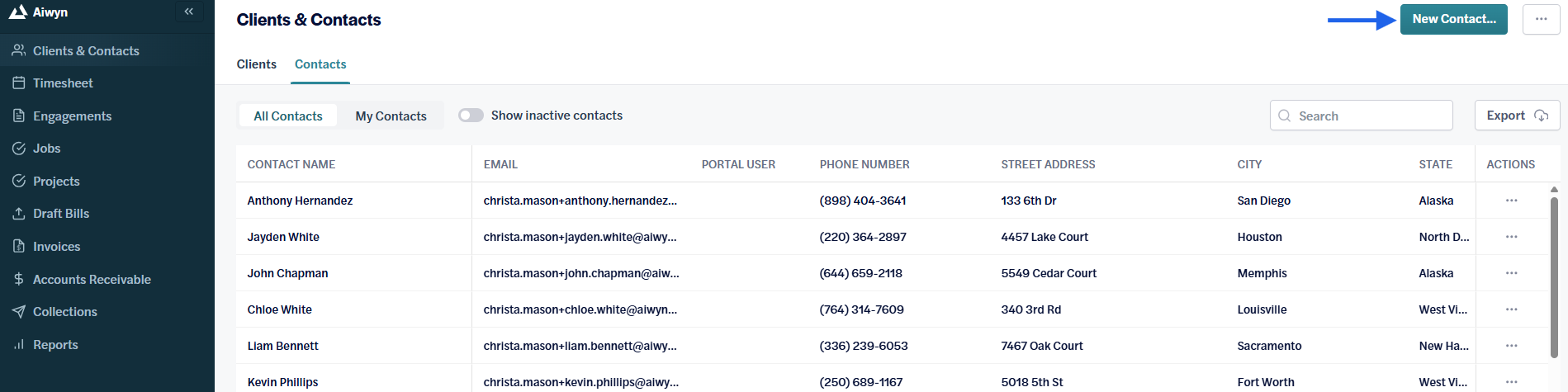1568x392 pixels.
Task: Click scrollbar up arrow in contacts table
Action: (1554, 189)
